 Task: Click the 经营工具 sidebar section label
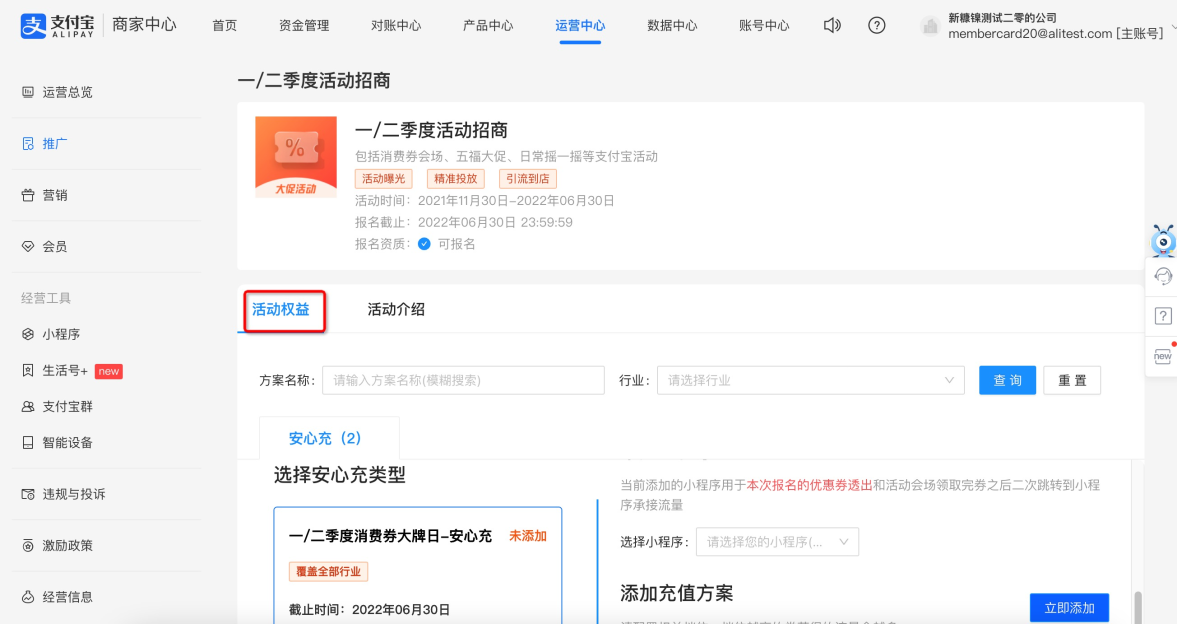(x=46, y=298)
